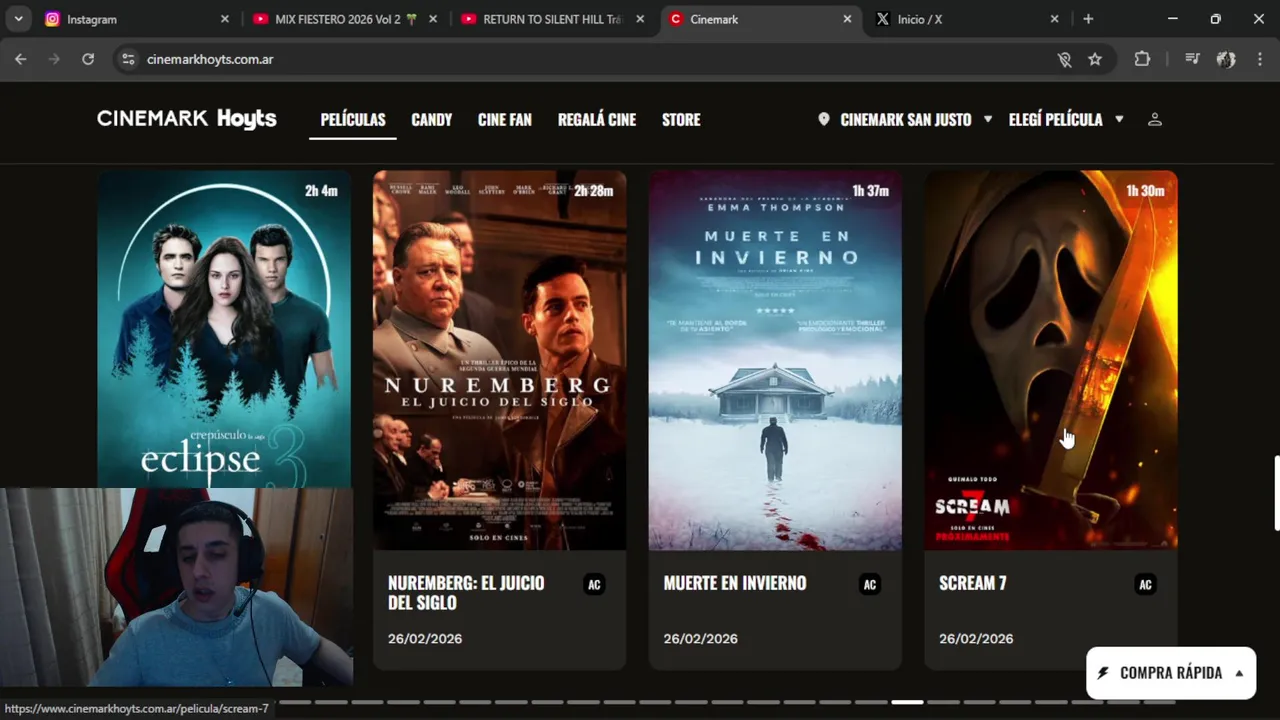Click the lightning bolt icon in Compra Rápida
1280x720 pixels.
tap(1103, 673)
